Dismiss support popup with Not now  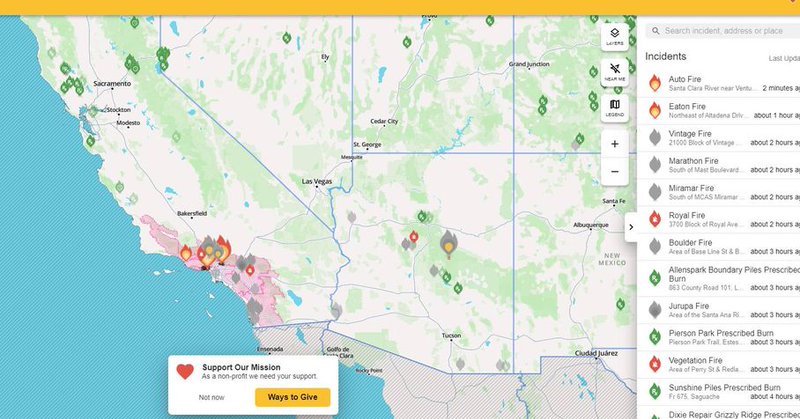click(211, 397)
